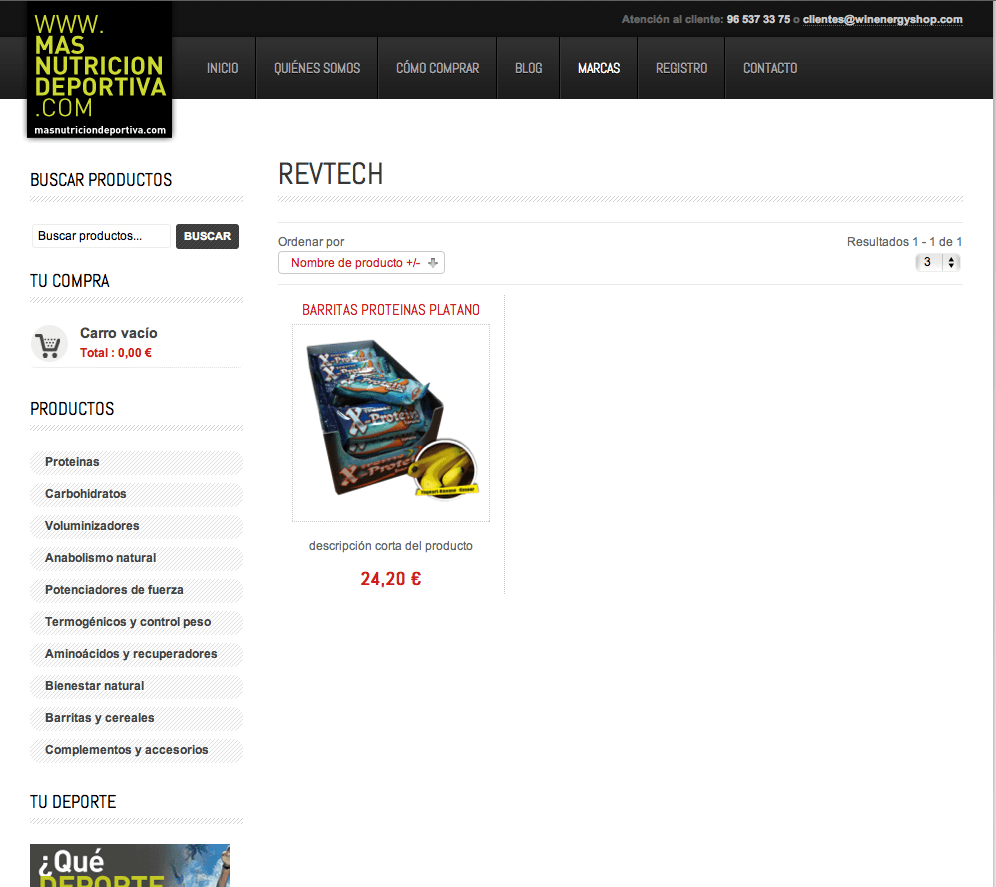Open Complementos y accesorios category

137,750
